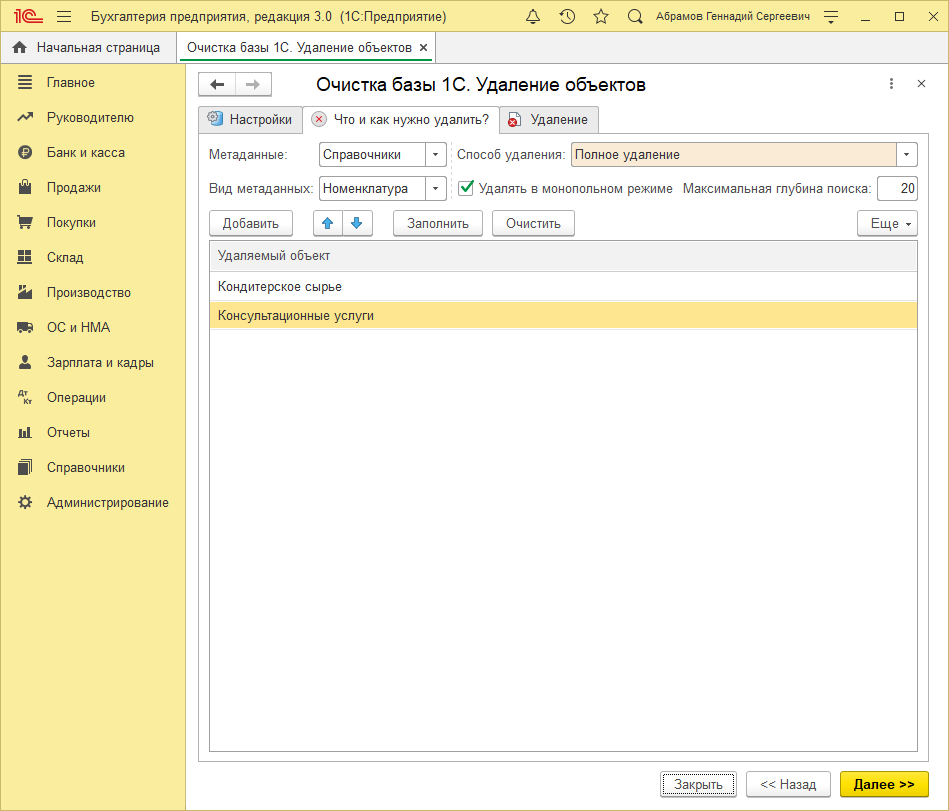Click the Максимальная глубина поиска field
The width and height of the screenshot is (949, 811).
(x=897, y=188)
